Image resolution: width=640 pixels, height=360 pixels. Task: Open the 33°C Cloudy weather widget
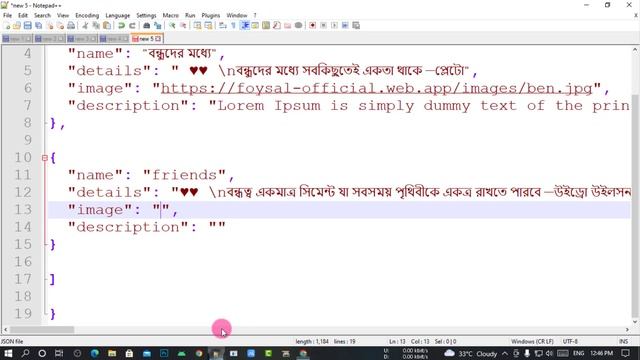pyautogui.click(x=471, y=353)
